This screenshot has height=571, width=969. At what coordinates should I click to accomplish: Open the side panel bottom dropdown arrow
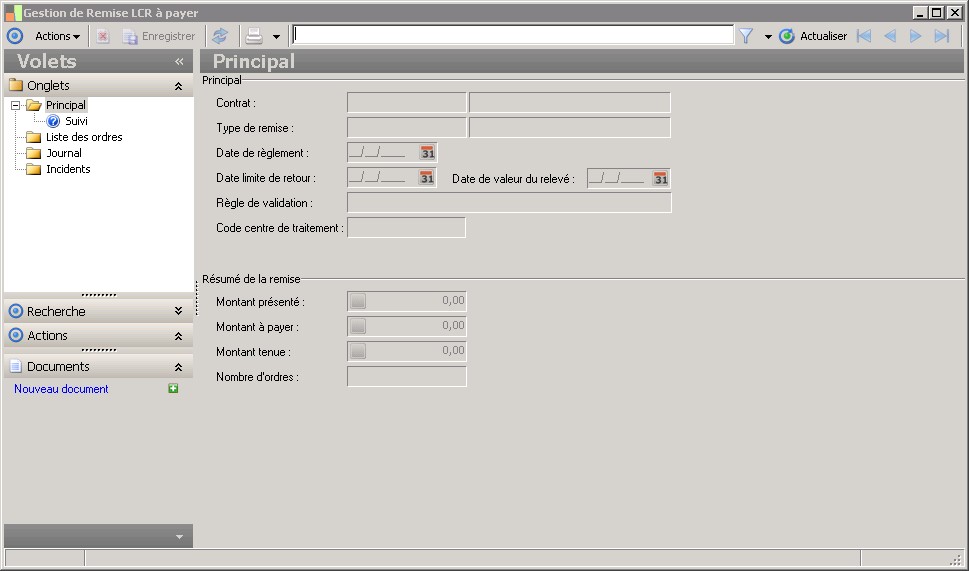click(x=179, y=536)
